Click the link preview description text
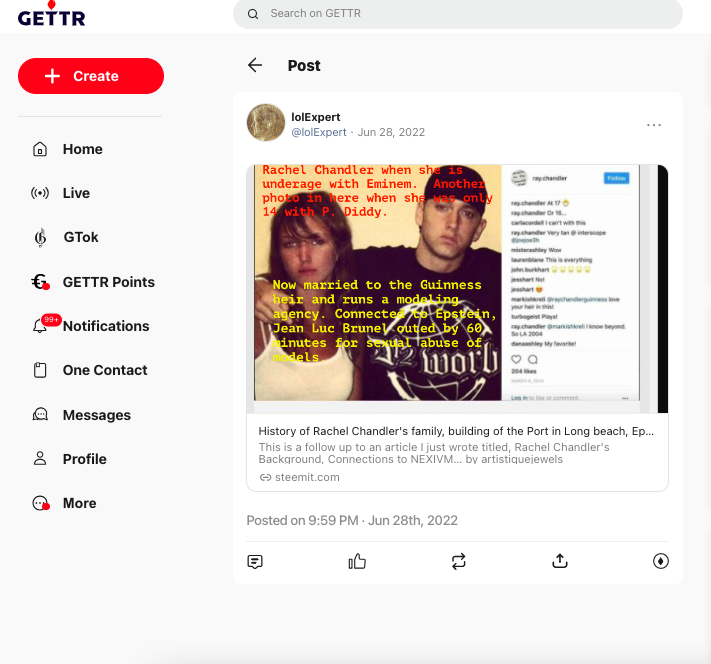The width and height of the screenshot is (711, 664). tap(434, 453)
